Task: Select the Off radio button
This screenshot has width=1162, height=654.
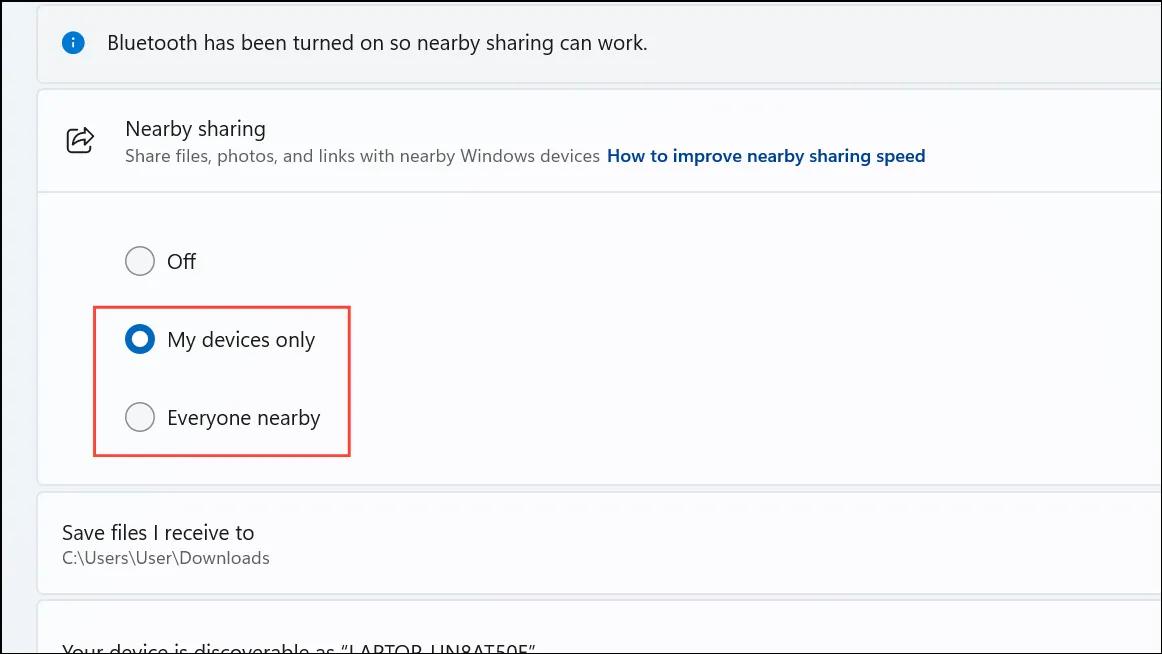Action: click(x=139, y=261)
